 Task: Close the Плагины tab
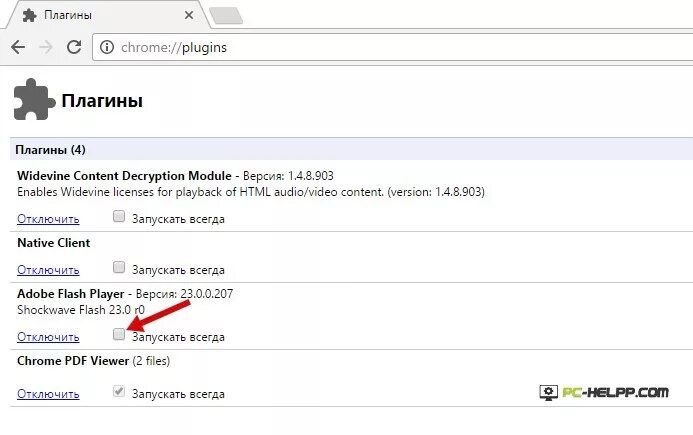[x=189, y=15]
